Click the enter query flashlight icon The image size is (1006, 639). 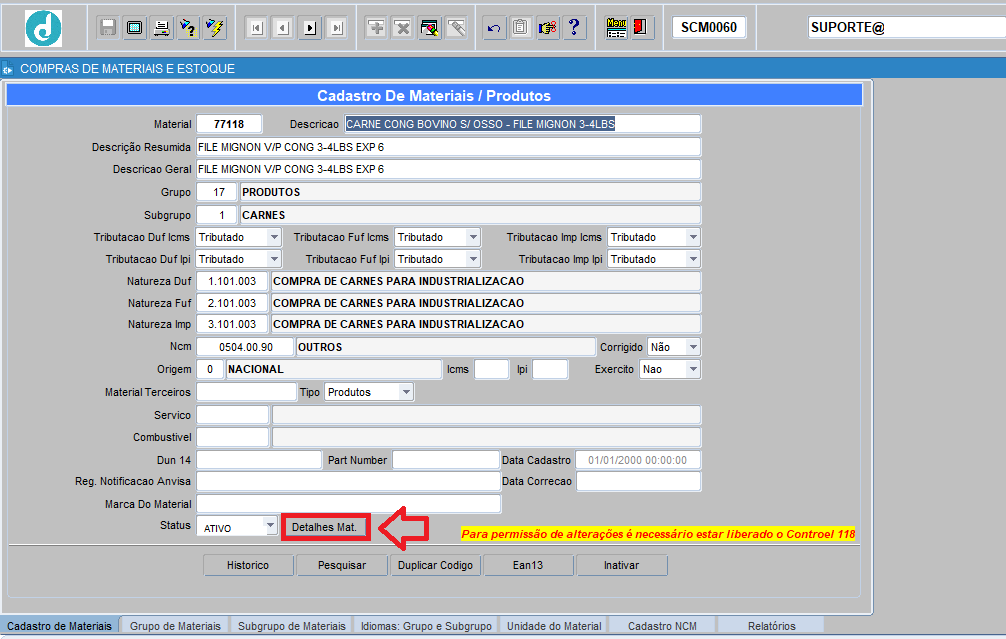point(188,28)
